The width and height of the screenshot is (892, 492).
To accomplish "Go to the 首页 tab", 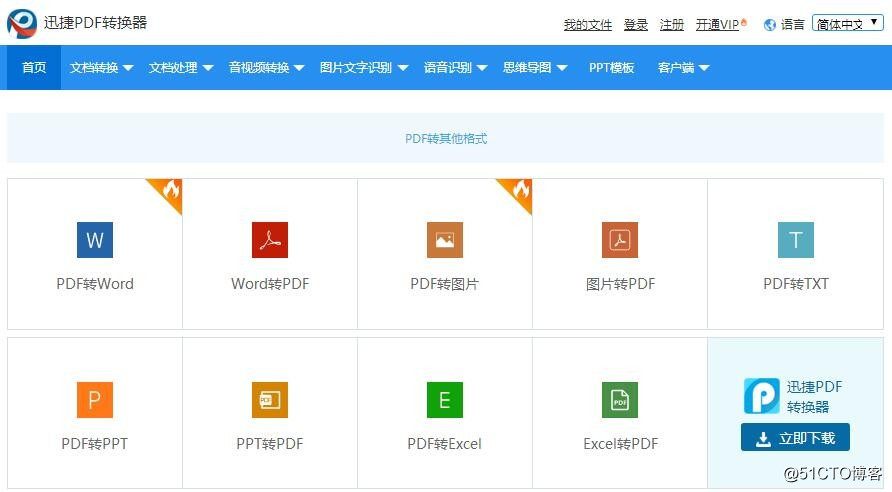I will coord(34,68).
